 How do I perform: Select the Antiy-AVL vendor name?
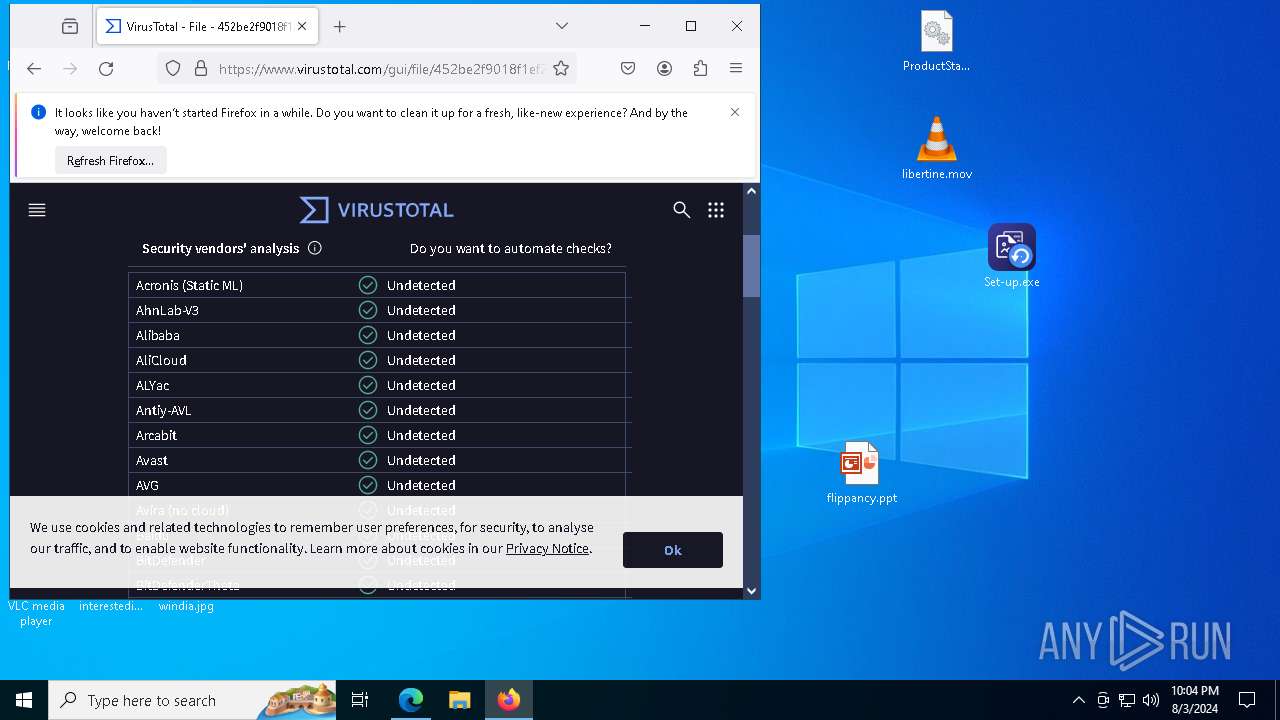tap(163, 410)
